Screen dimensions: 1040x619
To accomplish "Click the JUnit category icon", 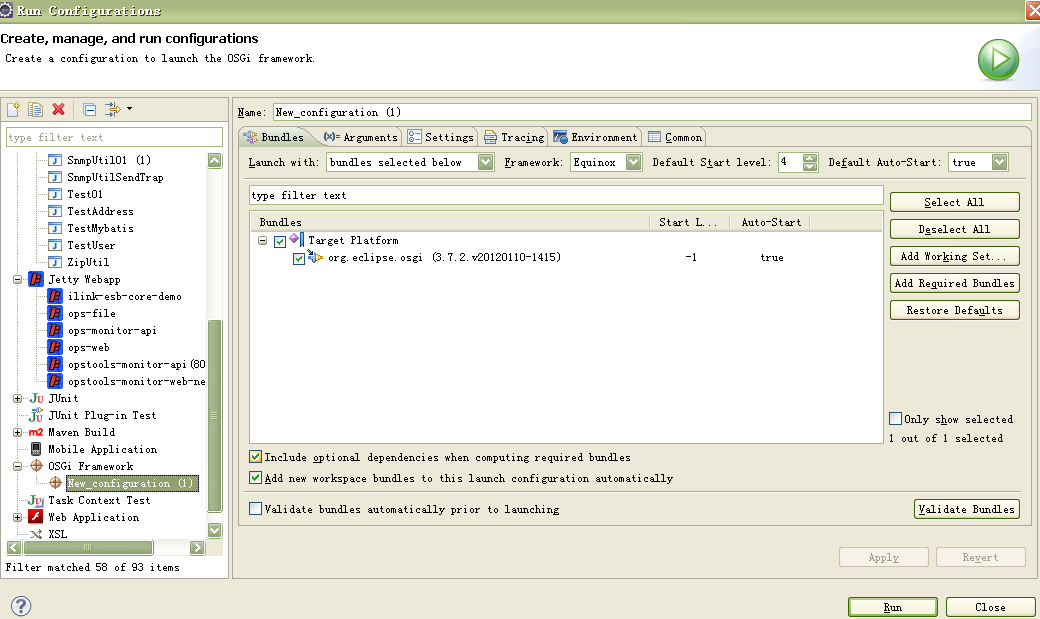I will pos(36,398).
